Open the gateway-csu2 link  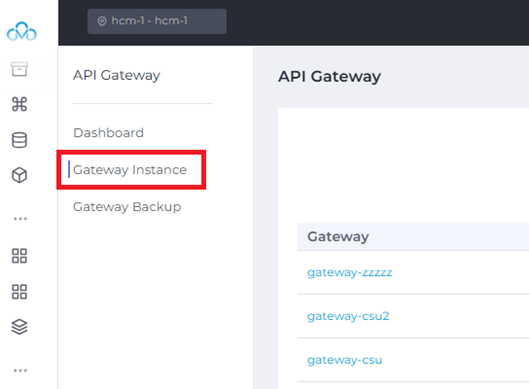(348, 316)
